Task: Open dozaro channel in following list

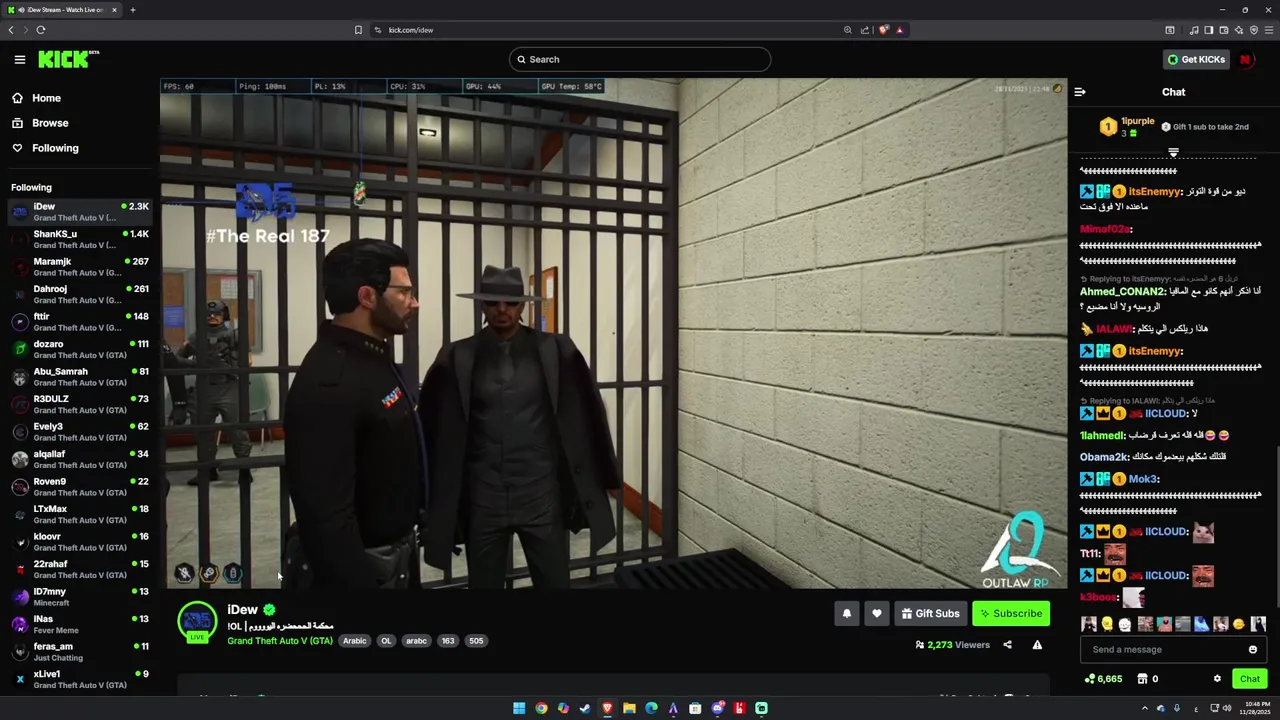Action: click(x=80, y=349)
